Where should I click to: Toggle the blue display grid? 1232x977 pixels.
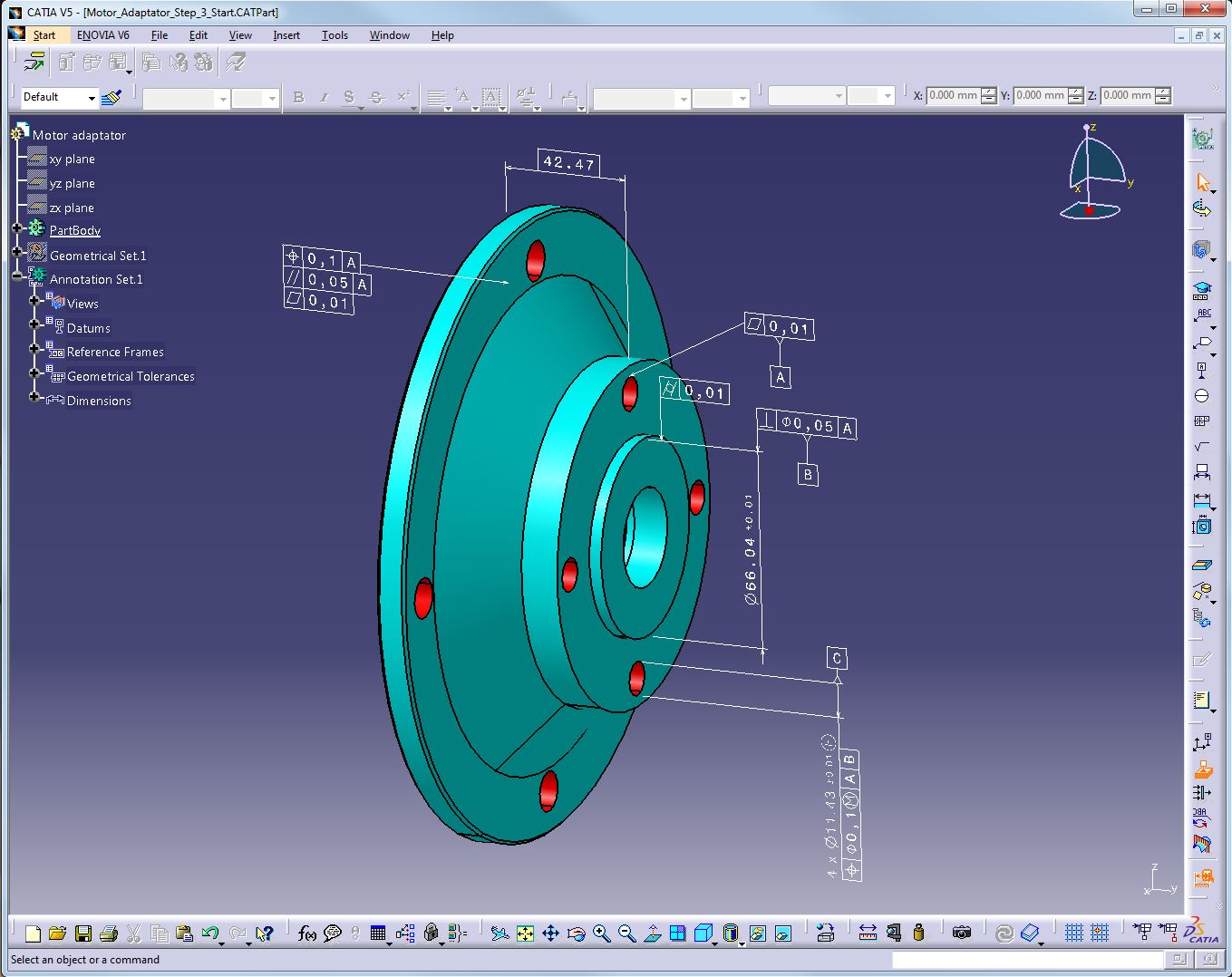pos(1074,933)
